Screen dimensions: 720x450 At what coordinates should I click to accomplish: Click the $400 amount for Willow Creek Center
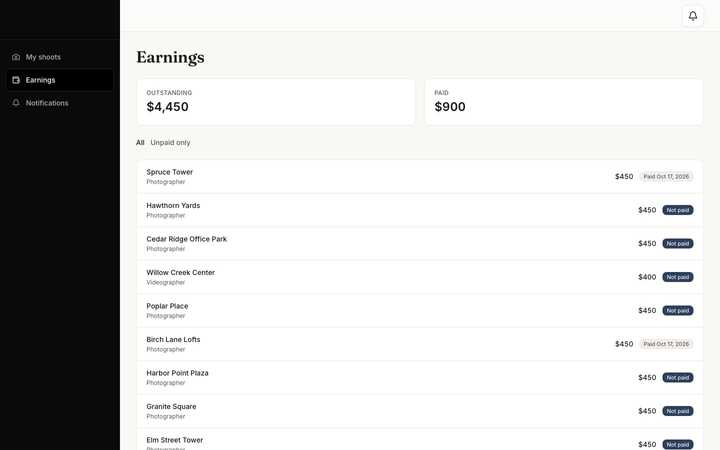(x=647, y=277)
